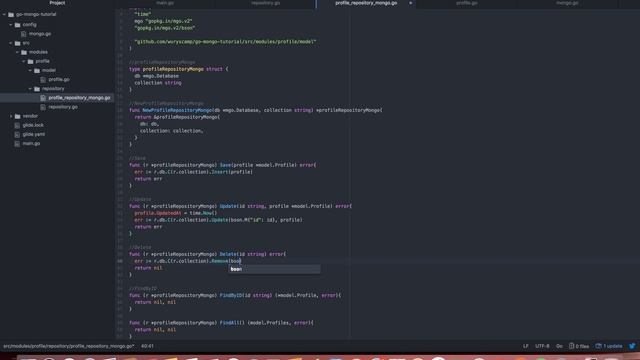640x360 pixels.
Task: Click the git files icon beside 0 files
Action: (x=571, y=346)
